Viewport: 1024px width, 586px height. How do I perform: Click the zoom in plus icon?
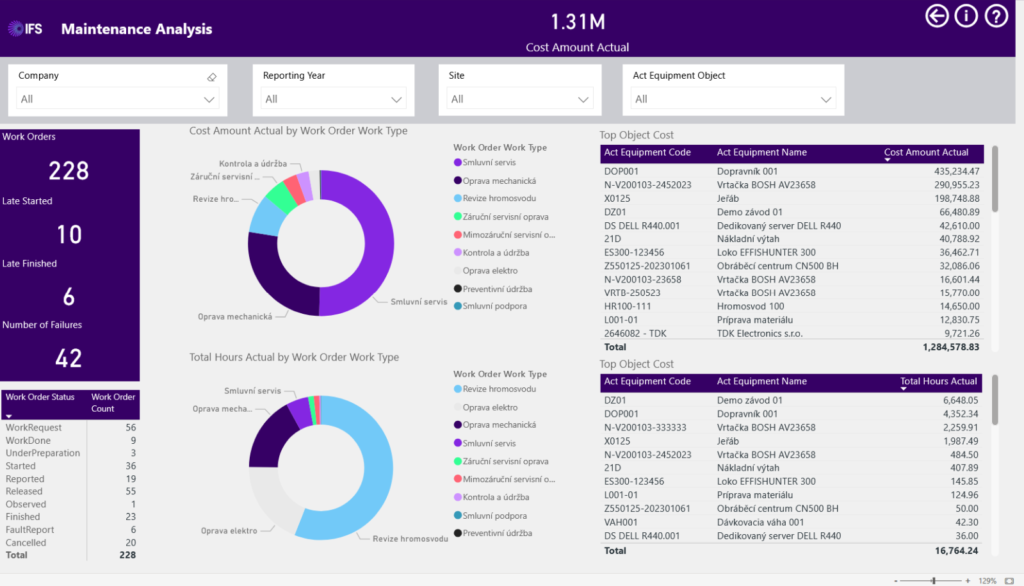pyautogui.click(x=968, y=580)
